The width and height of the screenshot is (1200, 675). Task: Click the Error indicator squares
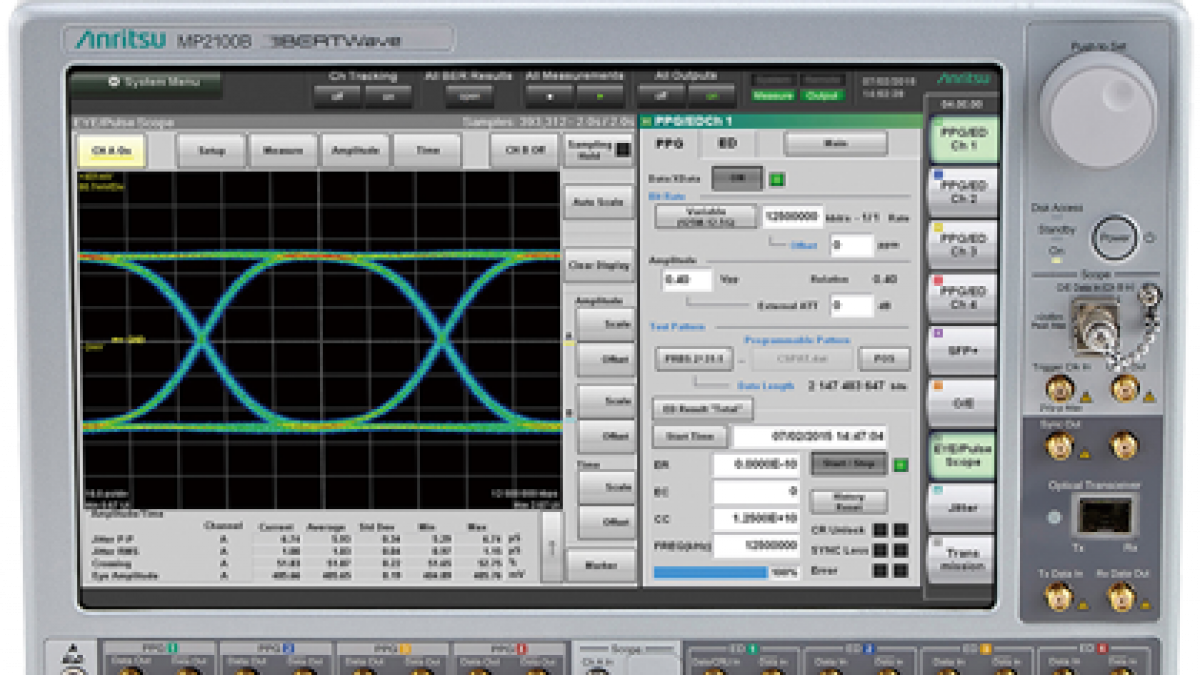[x=889, y=571]
